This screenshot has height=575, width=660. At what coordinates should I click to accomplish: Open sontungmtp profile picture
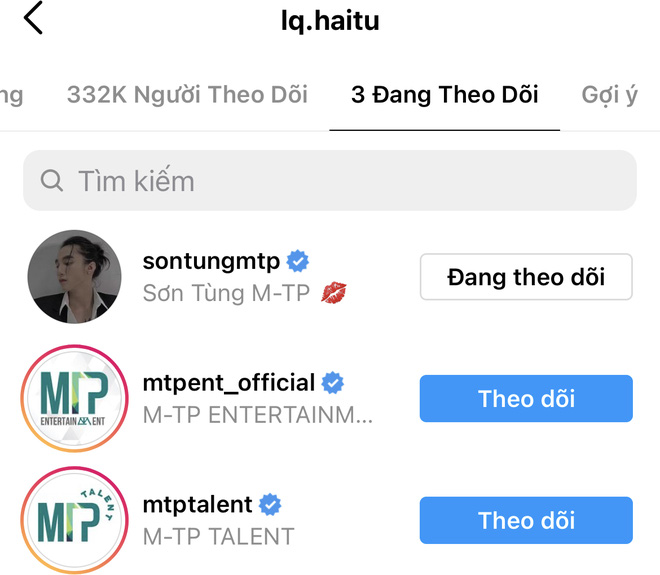[x=75, y=277]
